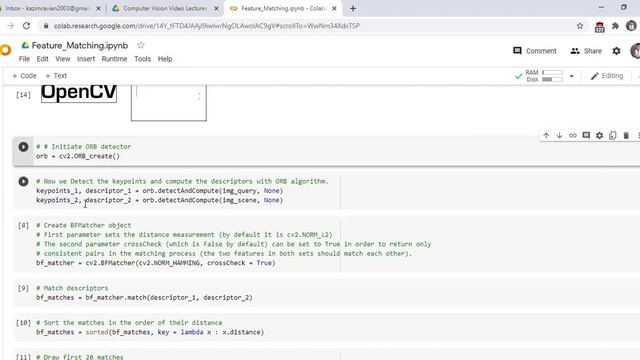
Task: Switch to Computer Vision Video Lecture tab
Action: tap(165, 8)
